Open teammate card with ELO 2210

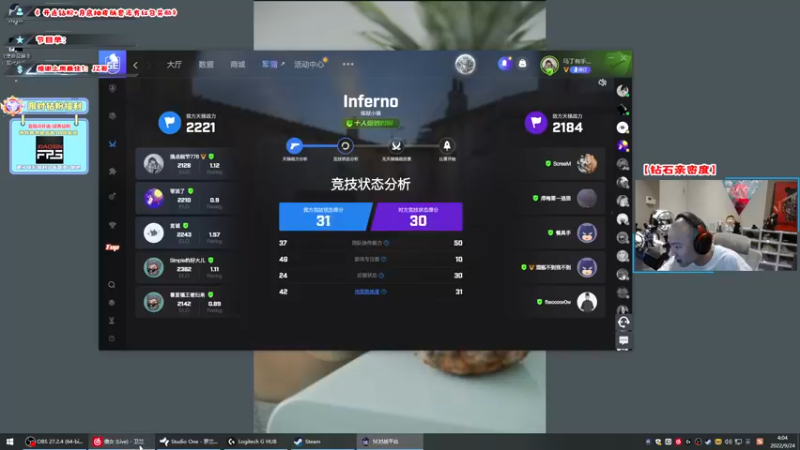tap(185, 198)
